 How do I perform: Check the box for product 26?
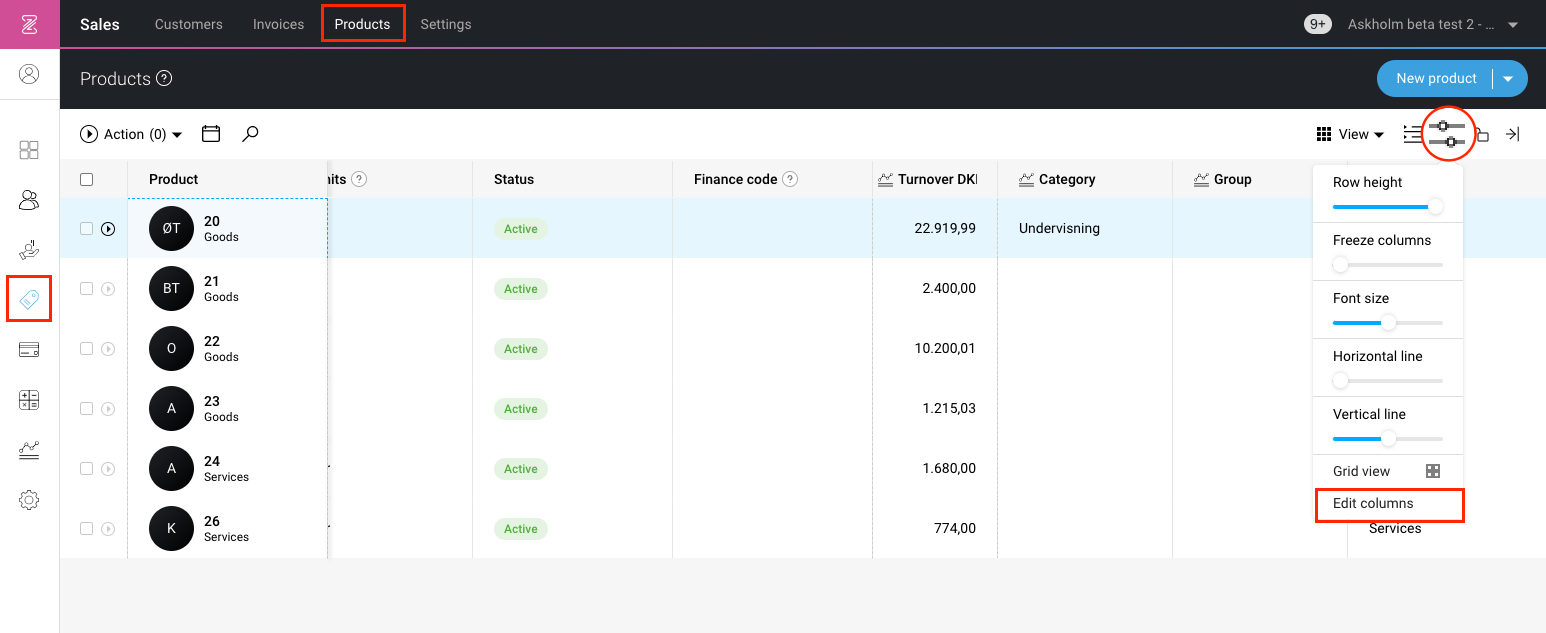tap(86, 529)
